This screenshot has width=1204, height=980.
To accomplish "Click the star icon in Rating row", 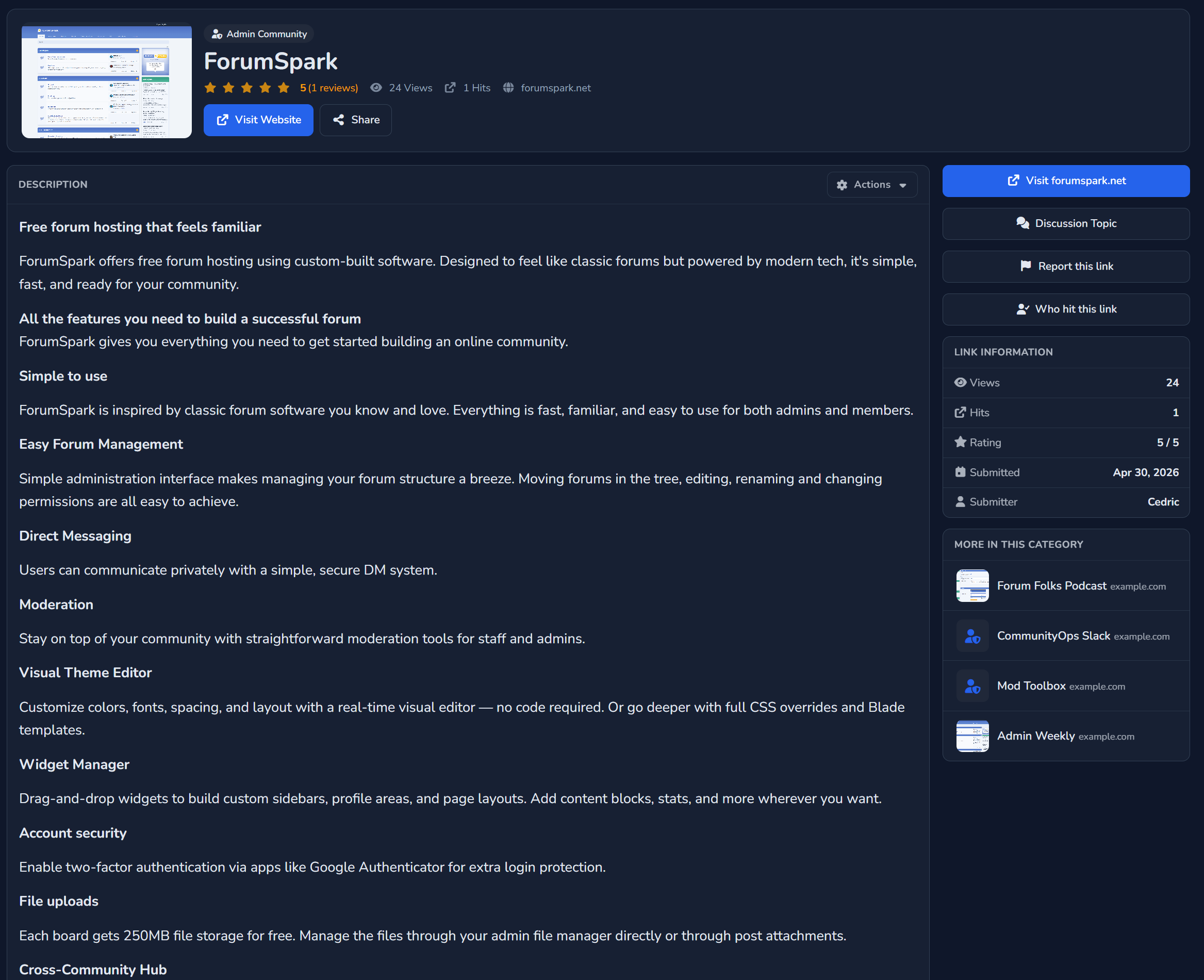I will tap(960, 442).
